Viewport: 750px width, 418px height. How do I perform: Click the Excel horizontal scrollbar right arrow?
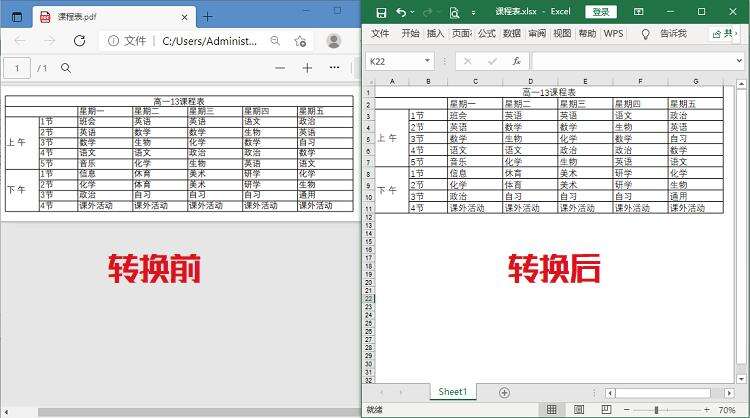729,393
